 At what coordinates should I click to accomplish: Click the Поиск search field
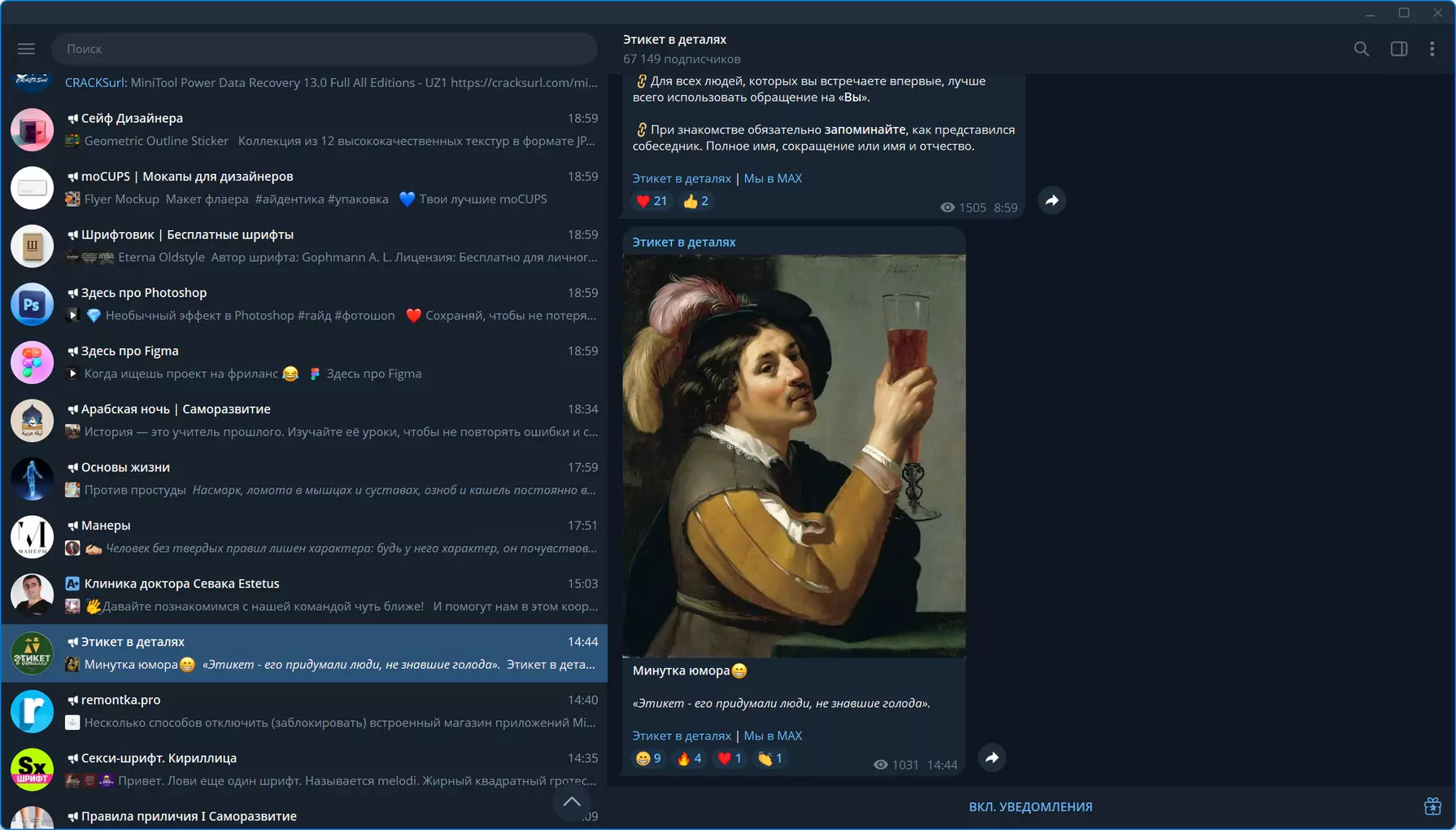point(325,49)
